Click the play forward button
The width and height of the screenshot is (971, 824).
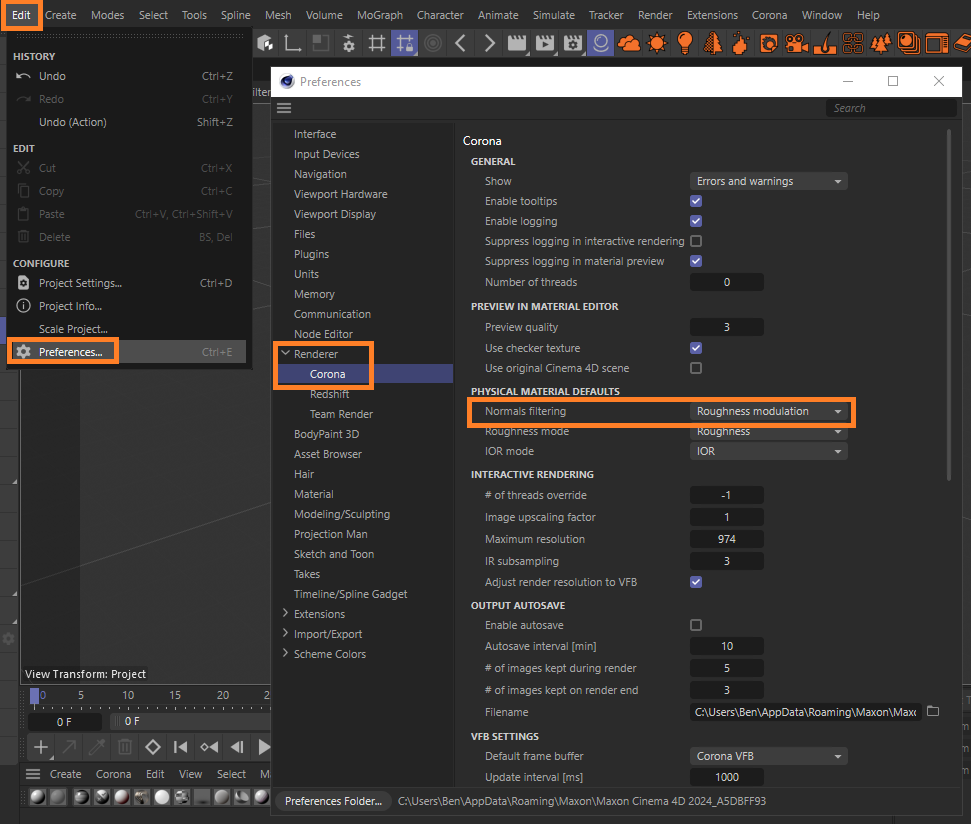(264, 747)
